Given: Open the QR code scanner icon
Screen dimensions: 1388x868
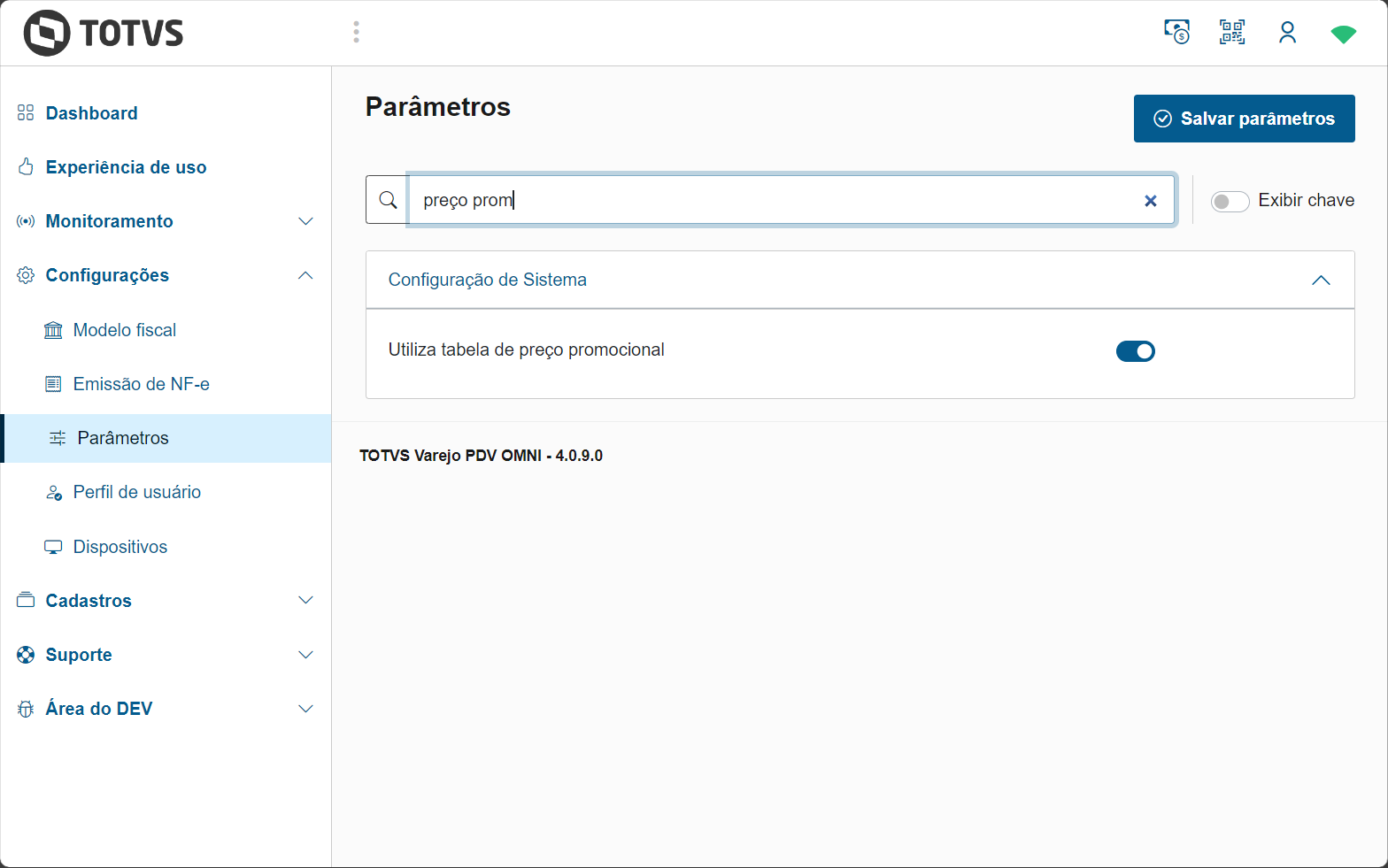Looking at the screenshot, I should 1232,33.
